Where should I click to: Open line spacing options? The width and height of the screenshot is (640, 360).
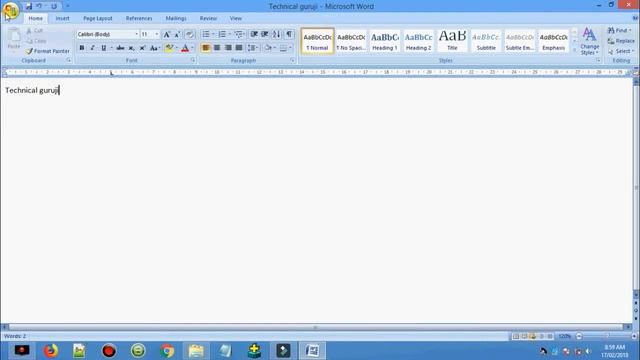point(253,48)
